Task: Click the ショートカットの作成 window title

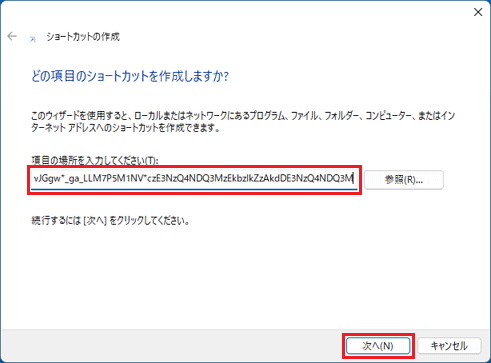Action: pos(83,36)
